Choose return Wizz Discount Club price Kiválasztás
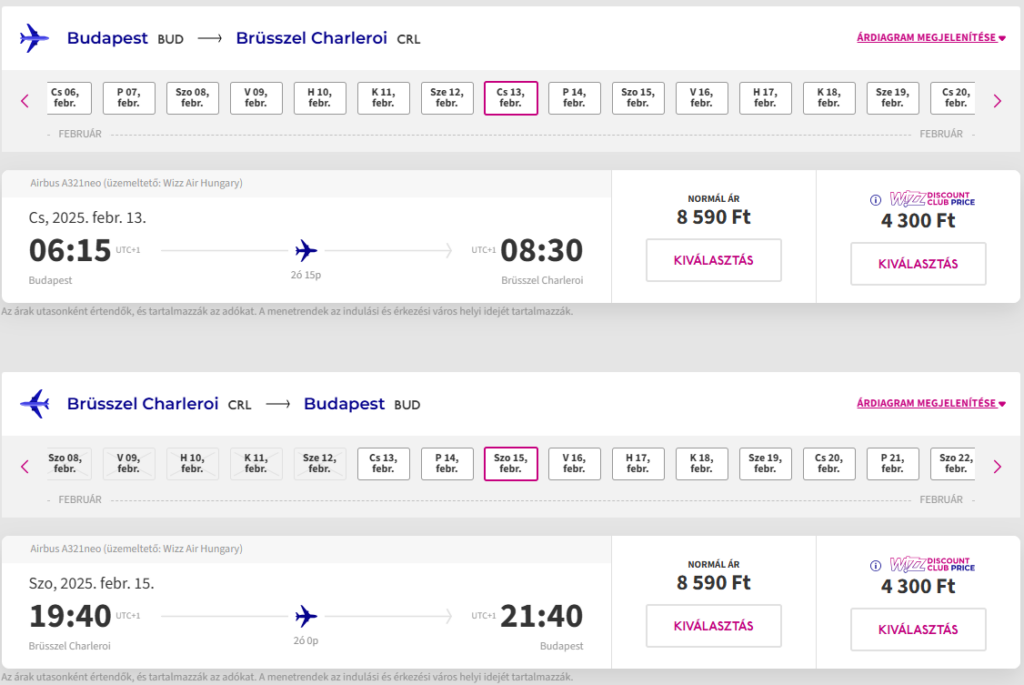 pyautogui.click(x=918, y=629)
